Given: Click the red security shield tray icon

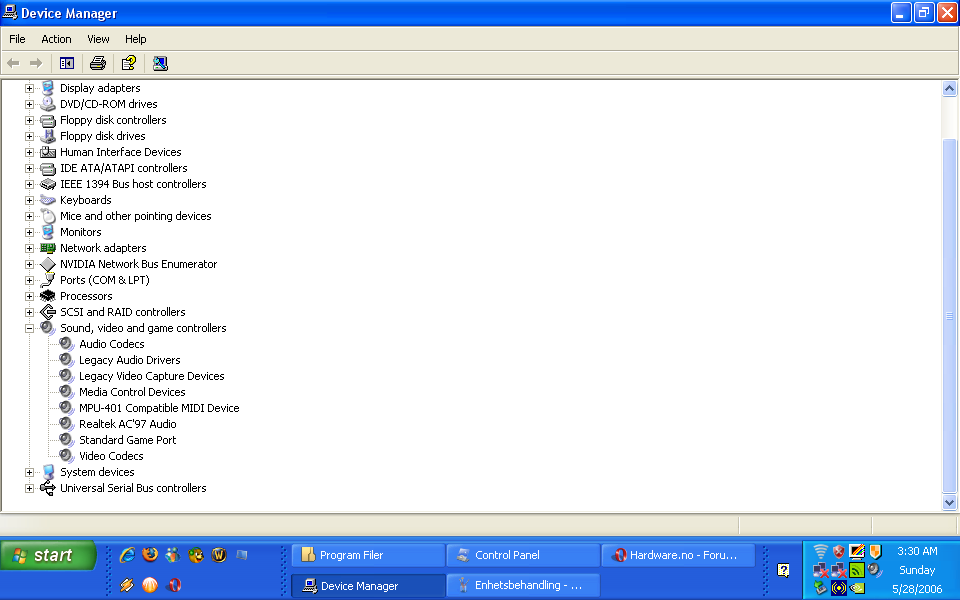Looking at the screenshot, I should pos(839,551).
